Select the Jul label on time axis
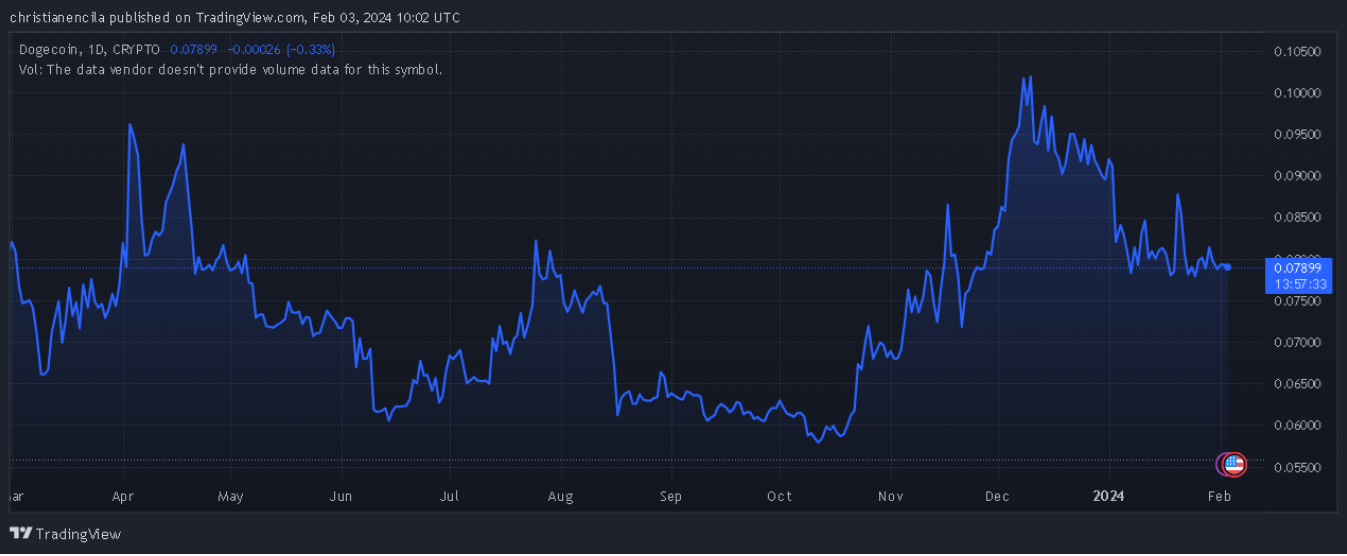Viewport: 1347px width, 556px height. click(x=450, y=496)
